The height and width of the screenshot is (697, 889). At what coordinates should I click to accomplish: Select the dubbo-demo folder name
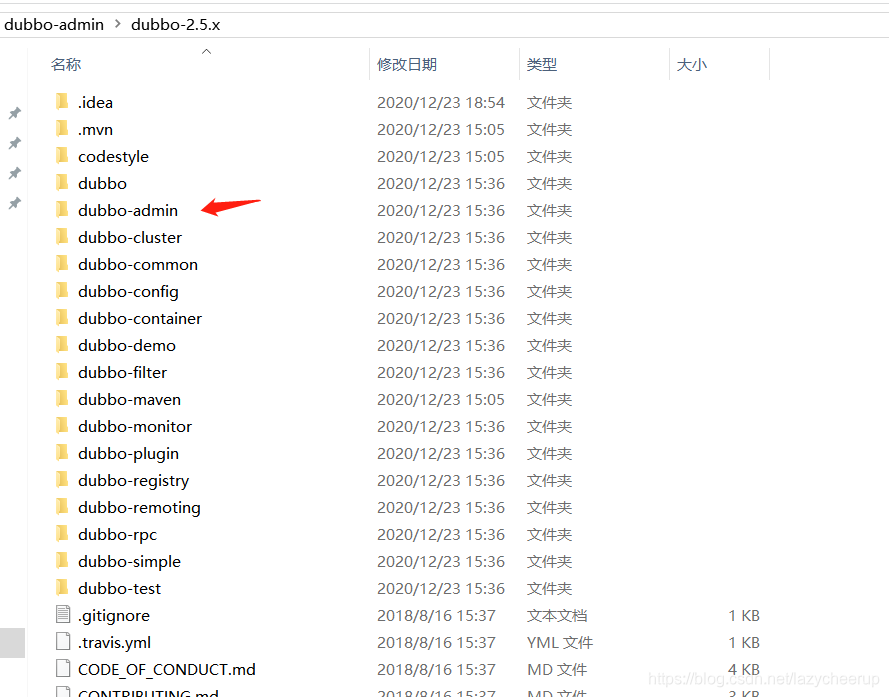click(x=127, y=345)
